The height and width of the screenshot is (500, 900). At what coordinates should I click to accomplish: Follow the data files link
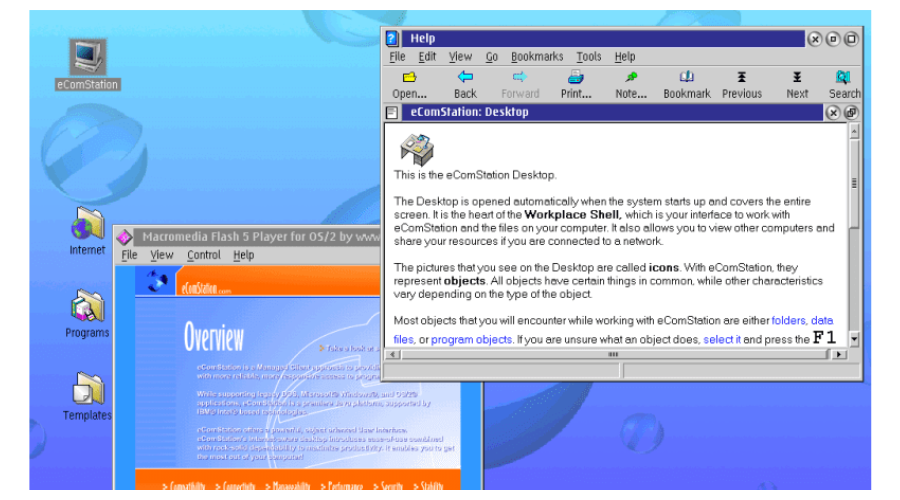(822, 321)
